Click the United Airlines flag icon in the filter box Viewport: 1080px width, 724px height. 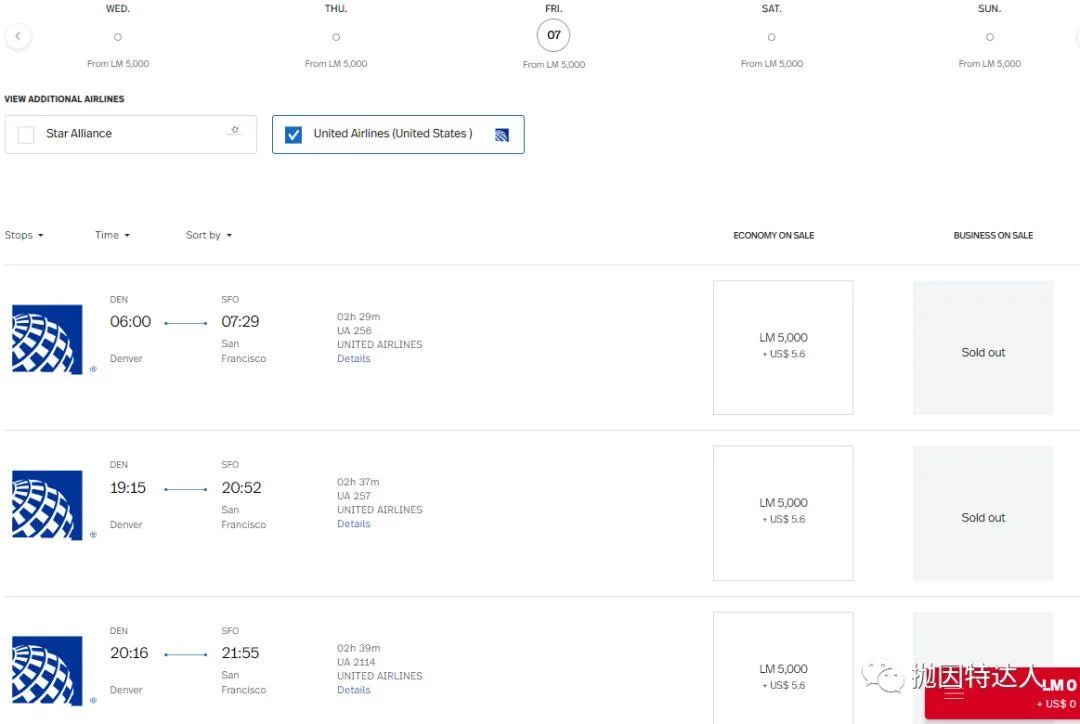click(x=501, y=134)
